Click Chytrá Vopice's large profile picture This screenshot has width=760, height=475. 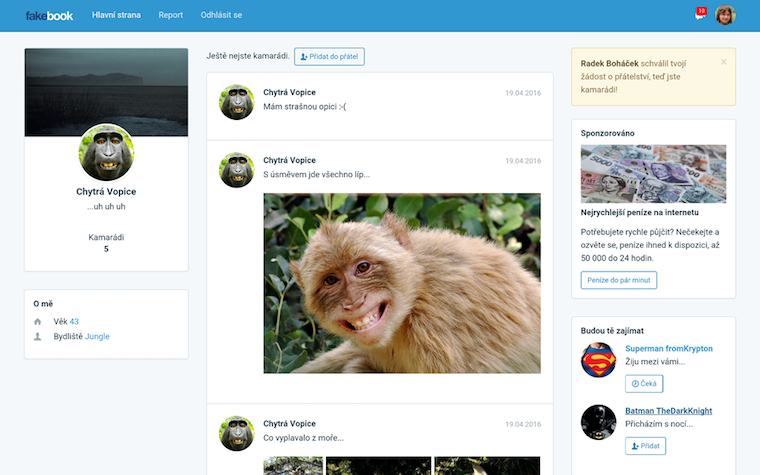coord(106,153)
